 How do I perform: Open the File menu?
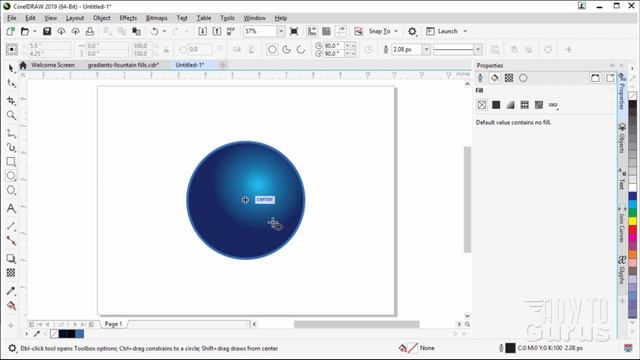(12, 18)
